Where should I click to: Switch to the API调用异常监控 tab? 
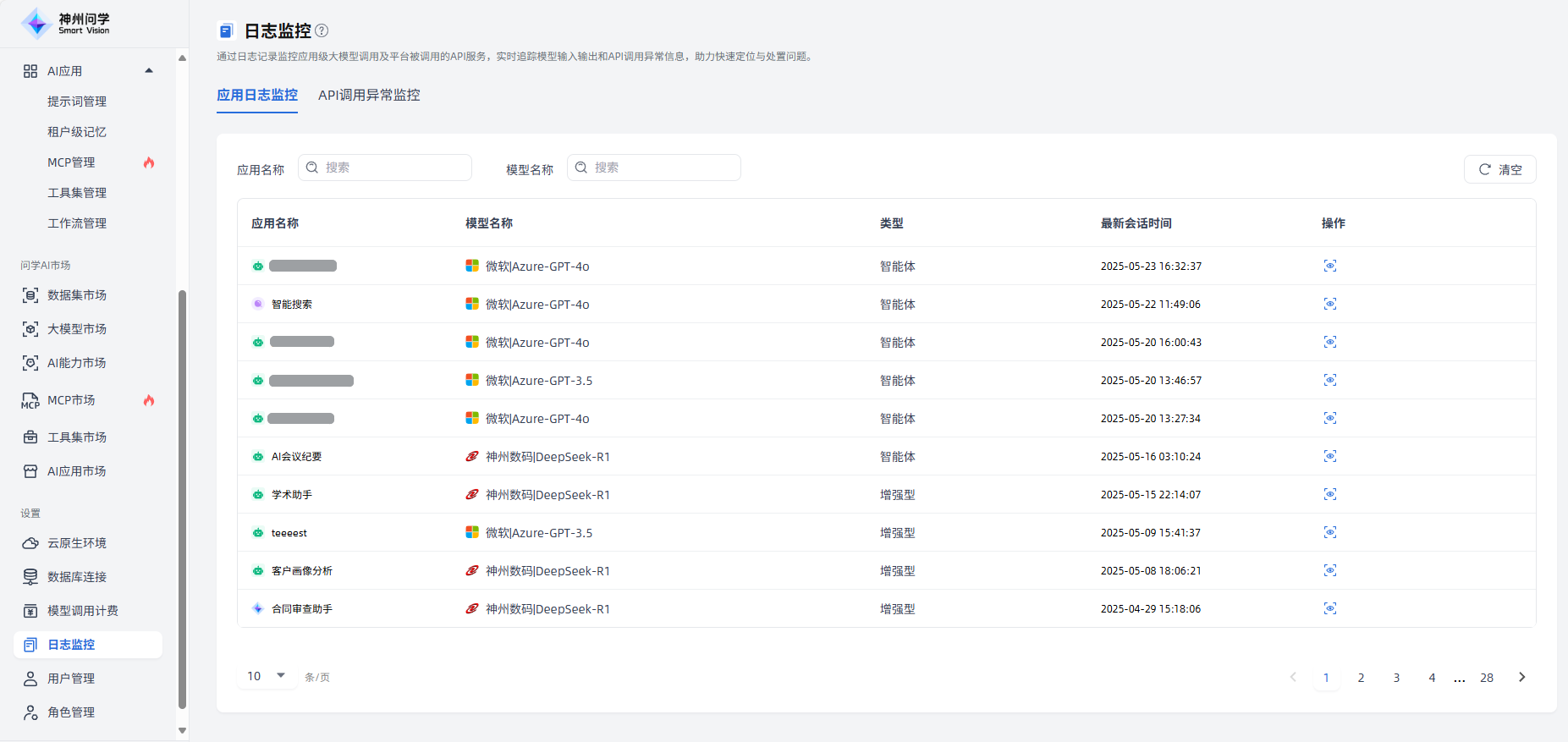click(369, 95)
